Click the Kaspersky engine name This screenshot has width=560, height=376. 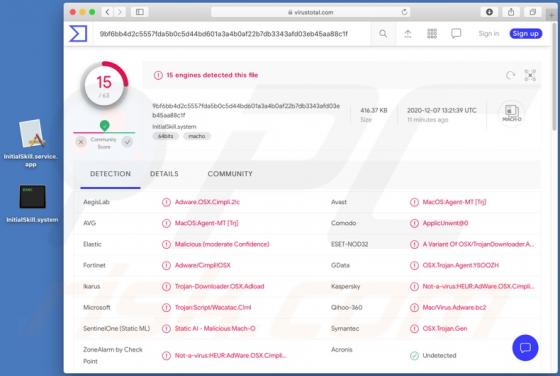coord(345,286)
